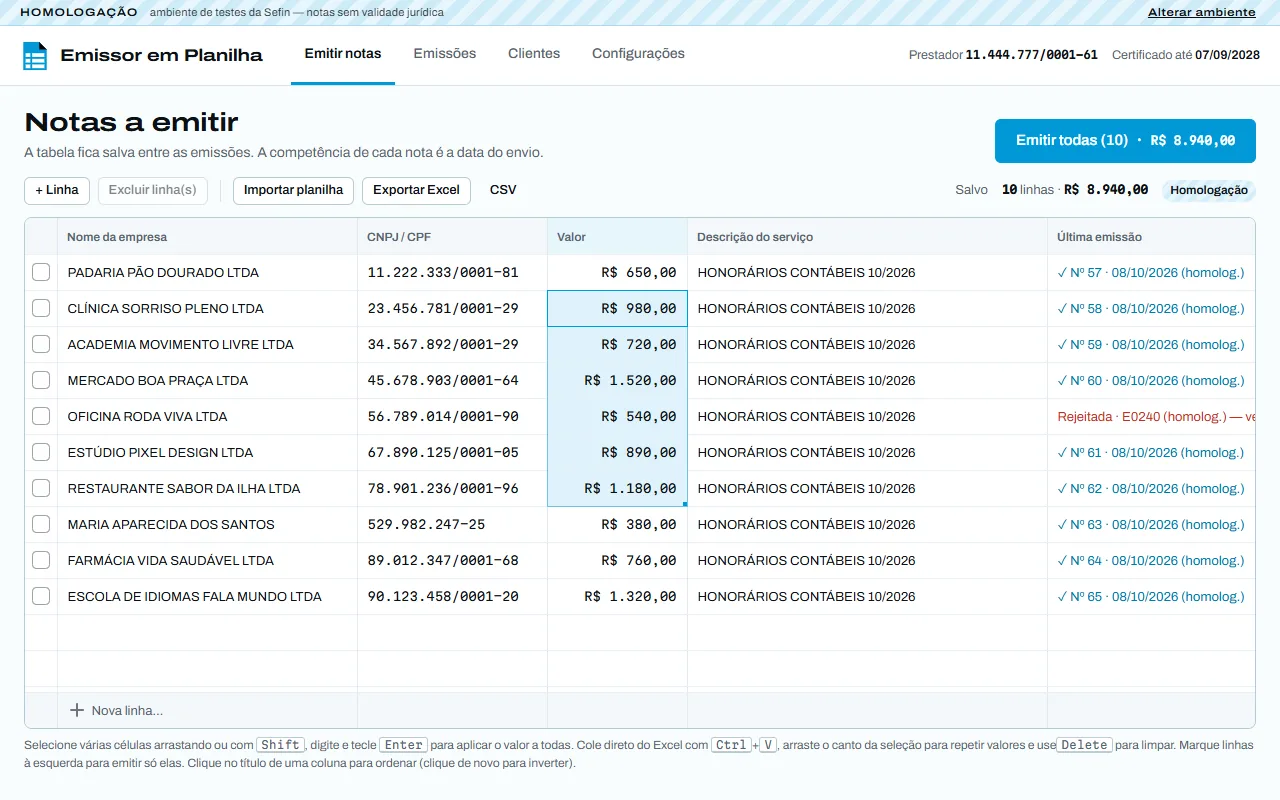The height and width of the screenshot is (800, 1280).
Task: Click the Homologação badge beside the total
Action: 1209,190
